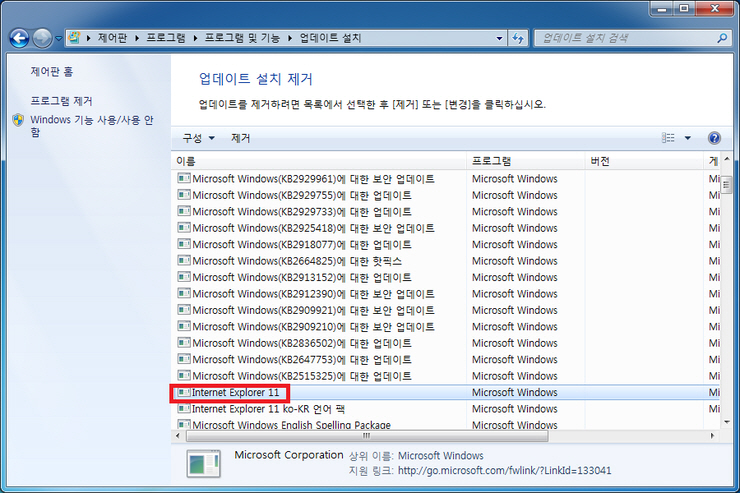Open address bar history dropdown
740x493 pixels.
tap(499, 39)
